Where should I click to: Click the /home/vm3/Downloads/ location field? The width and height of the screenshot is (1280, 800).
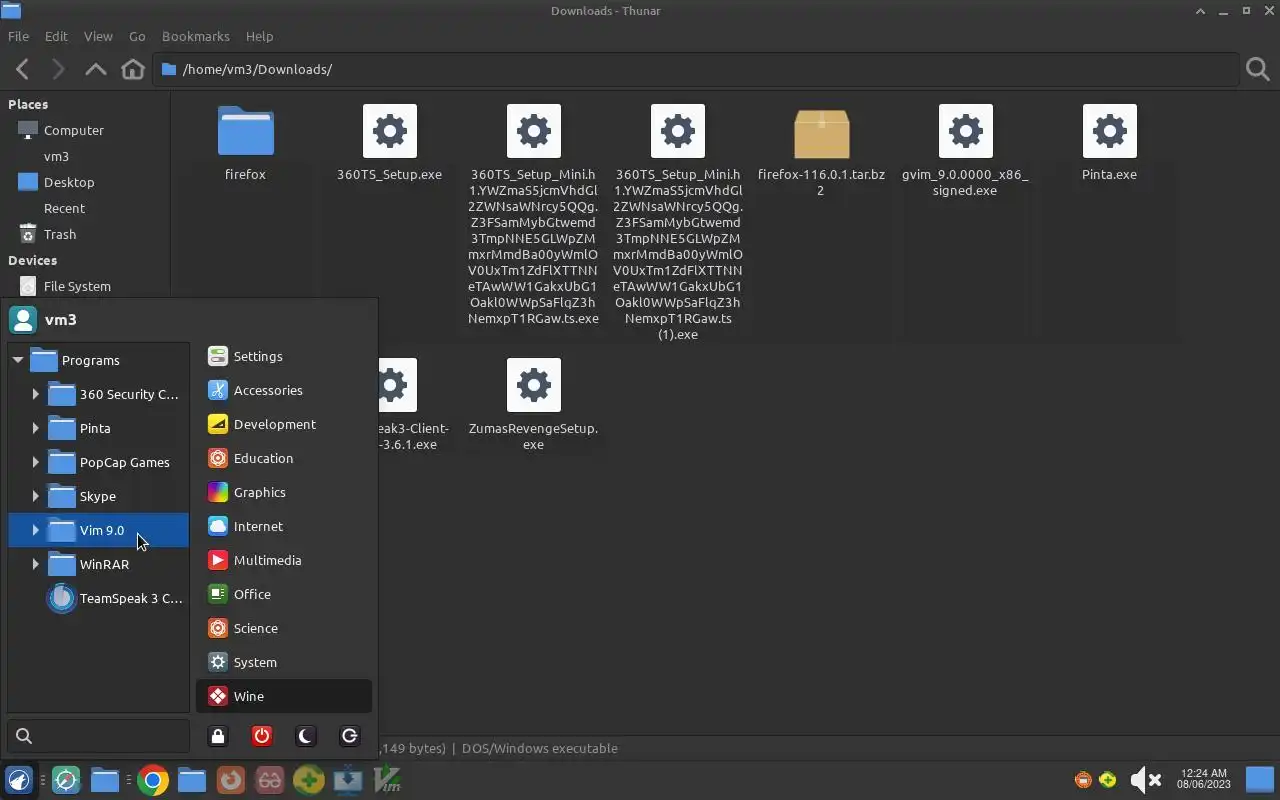696,69
